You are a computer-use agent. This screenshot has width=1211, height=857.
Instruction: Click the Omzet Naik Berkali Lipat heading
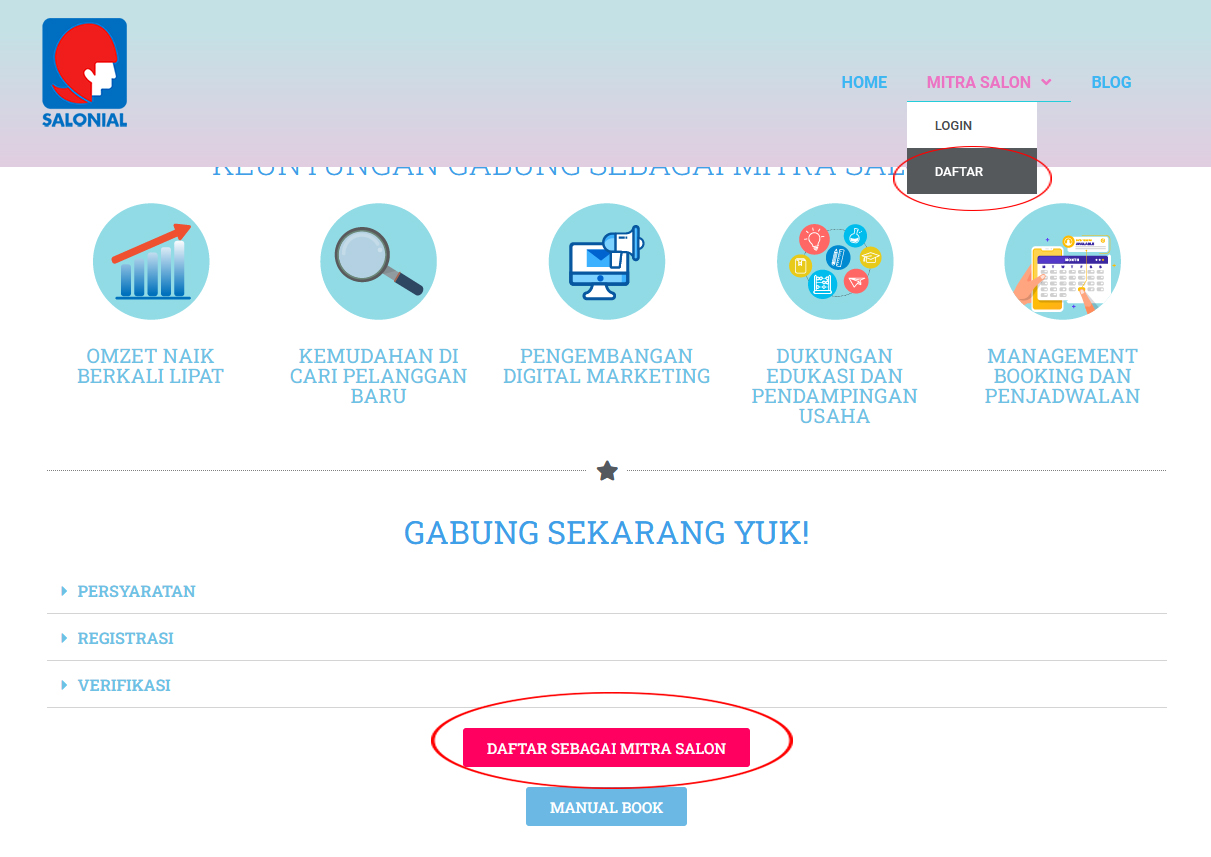tap(151, 366)
